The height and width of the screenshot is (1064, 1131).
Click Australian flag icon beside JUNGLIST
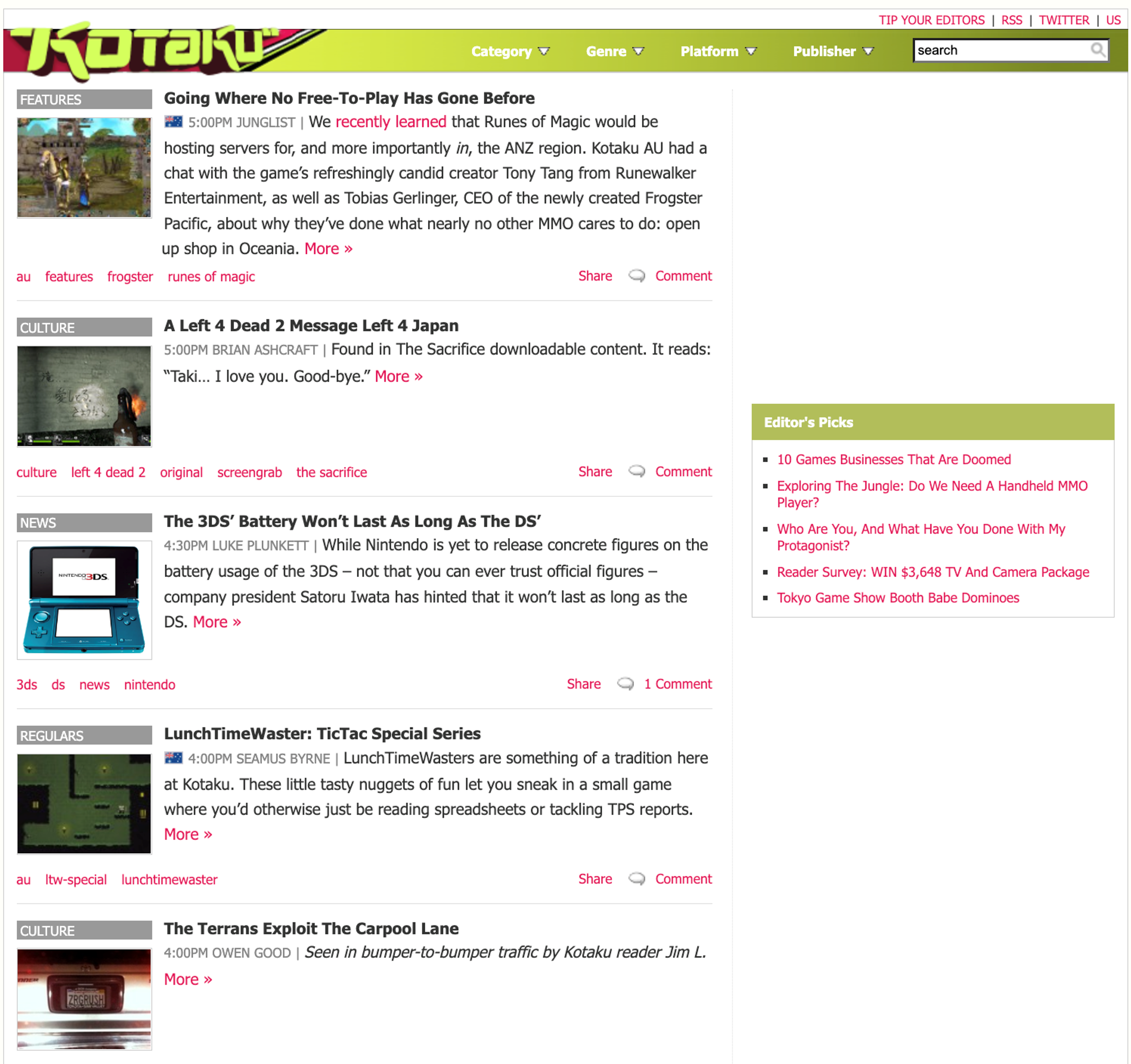174,122
